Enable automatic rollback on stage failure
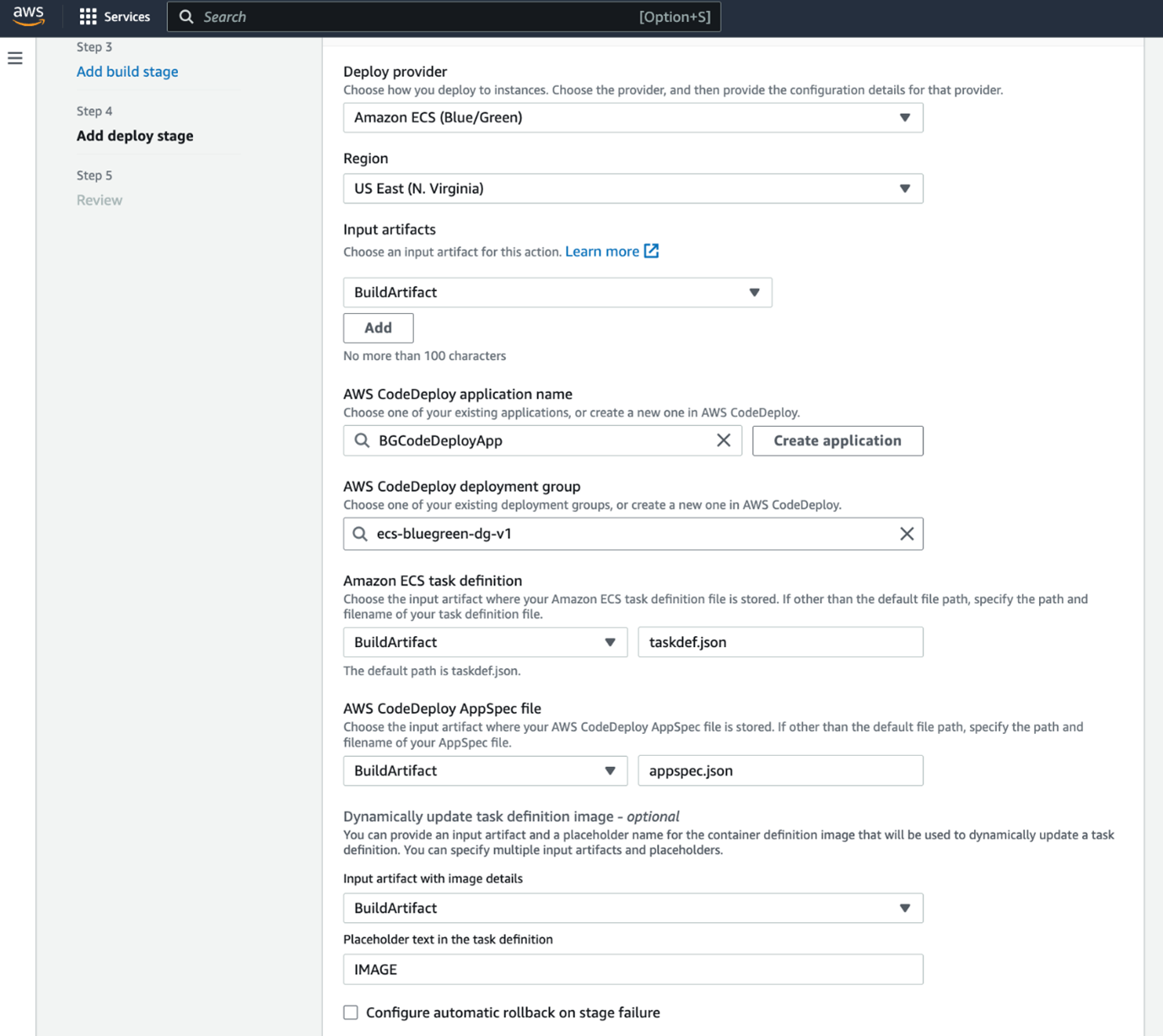1163x1036 pixels. tap(351, 1012)
